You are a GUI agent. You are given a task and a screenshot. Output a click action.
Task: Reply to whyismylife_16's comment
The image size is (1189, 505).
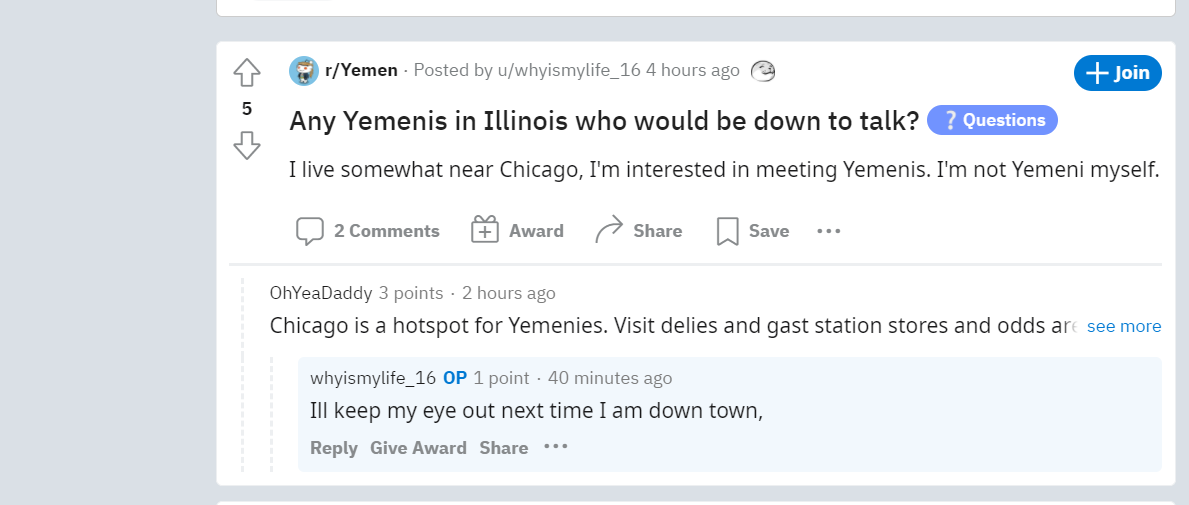tap(334, 448)
